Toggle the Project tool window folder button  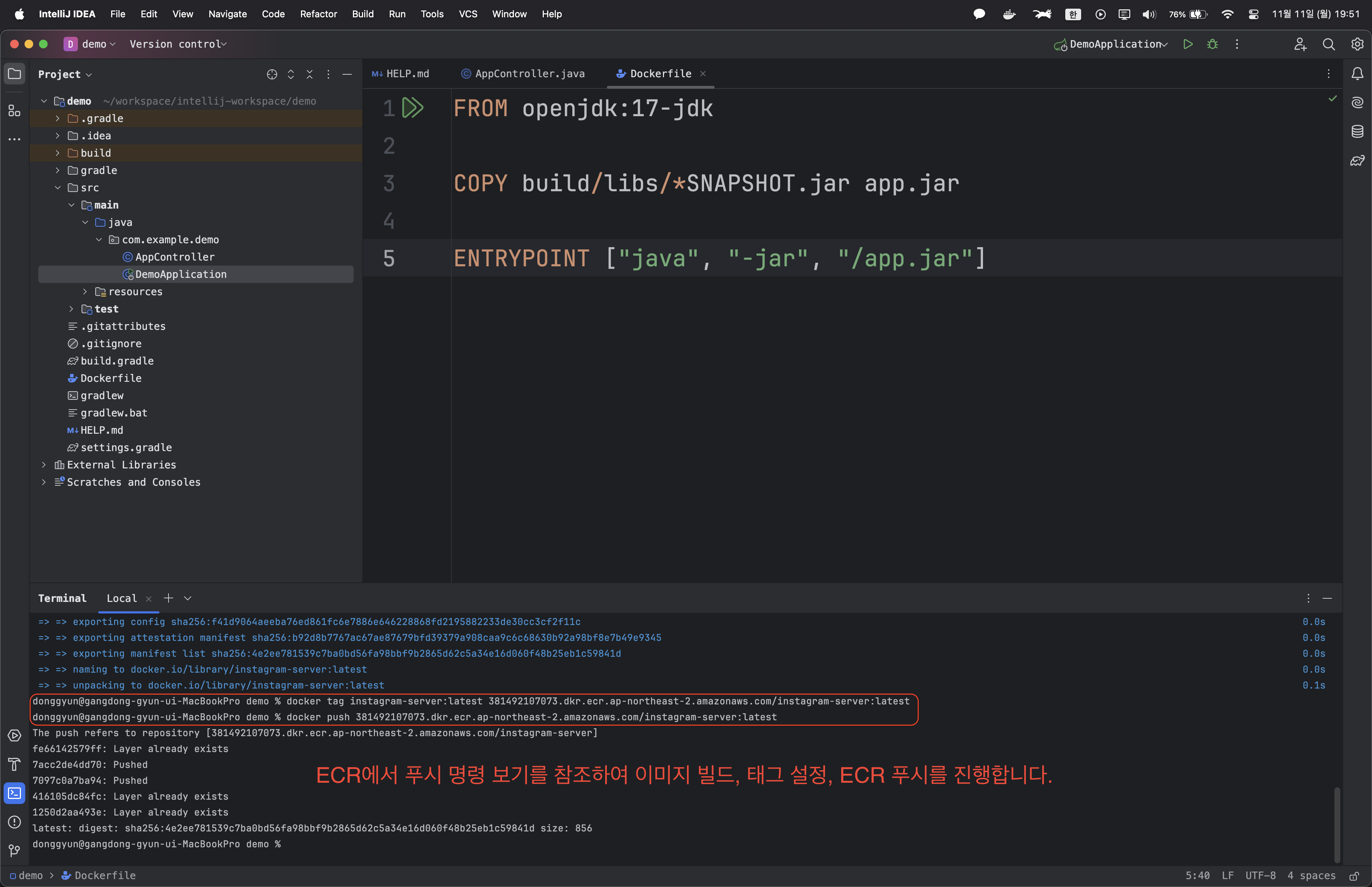(x=14, y=74)
